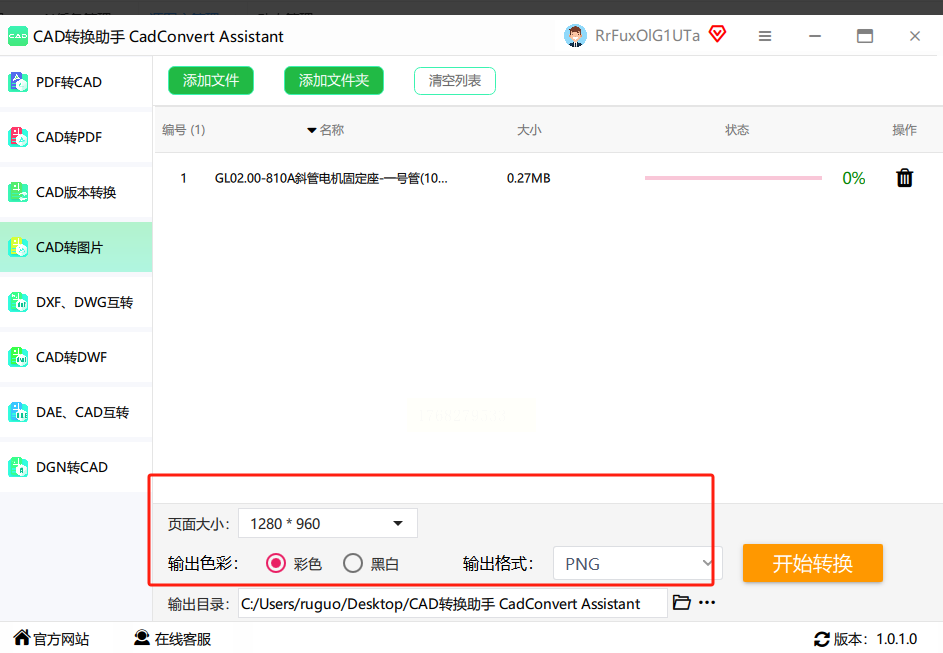Click the 编号 (1) column header
The height and width of the screenshot is (653, 943).
click(x=183, y=130)
